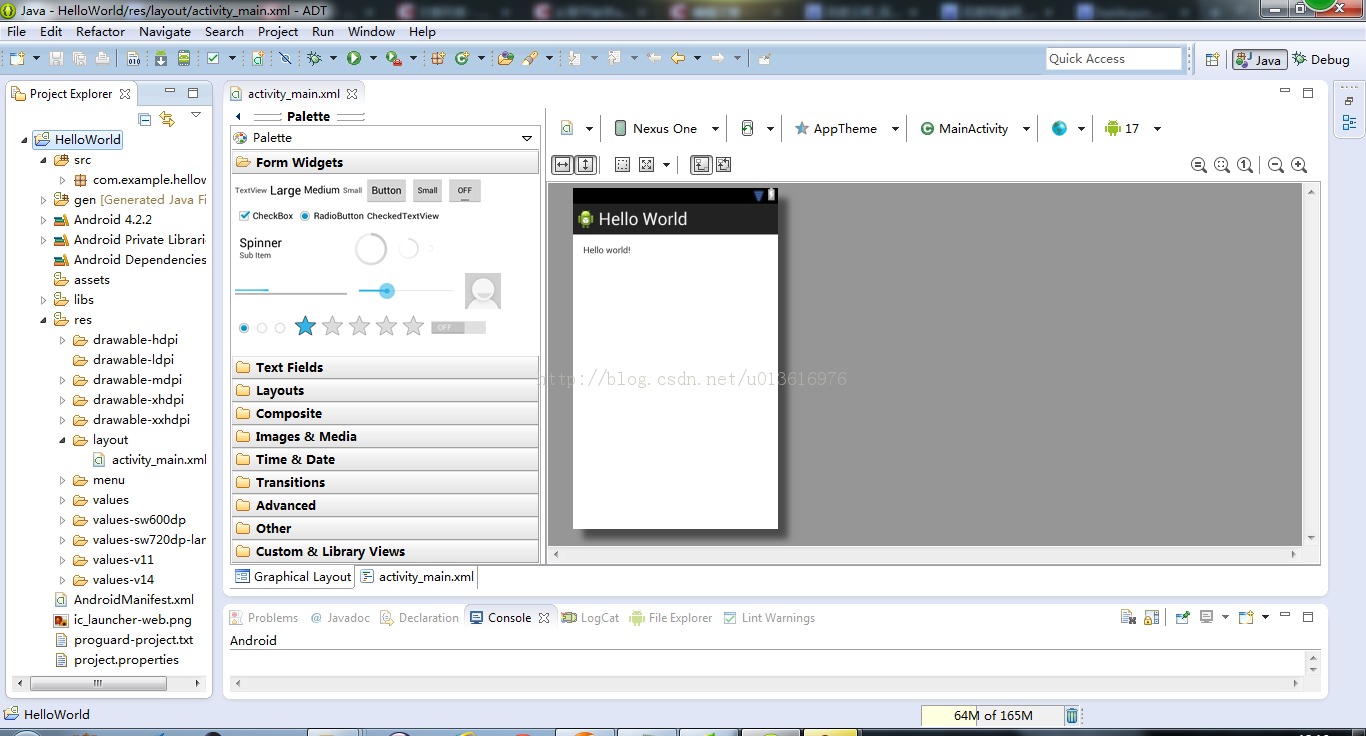The height and width of the screenshot is (736, 1366).
Task: Click the Print toolbar icon
Action: click(102, 59)
